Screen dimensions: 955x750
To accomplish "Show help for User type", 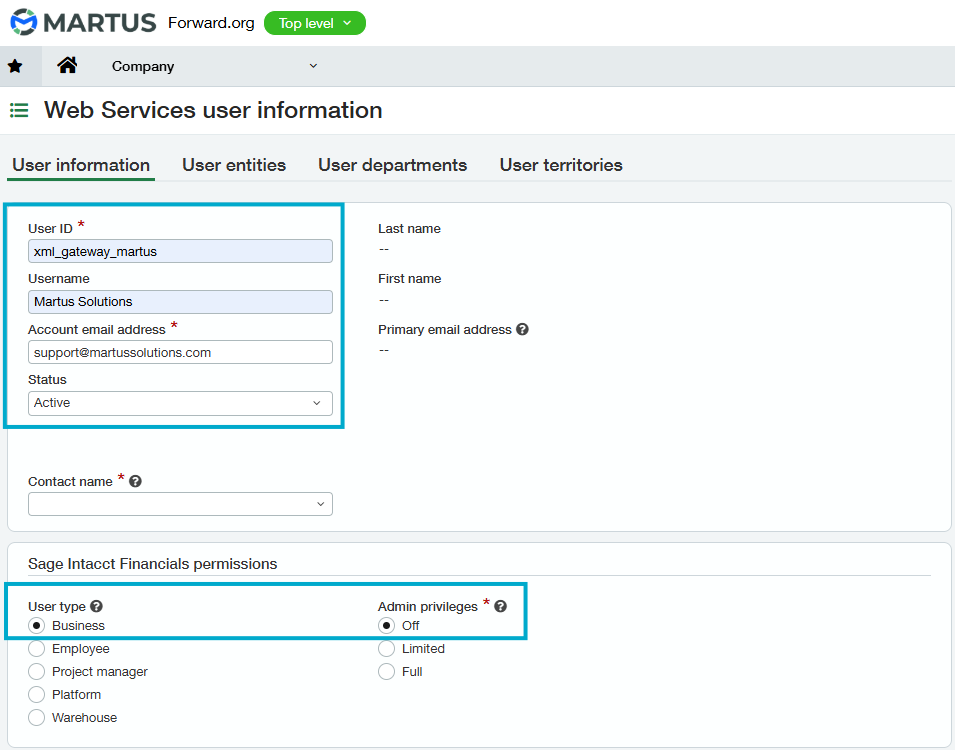I will [96, 606].
